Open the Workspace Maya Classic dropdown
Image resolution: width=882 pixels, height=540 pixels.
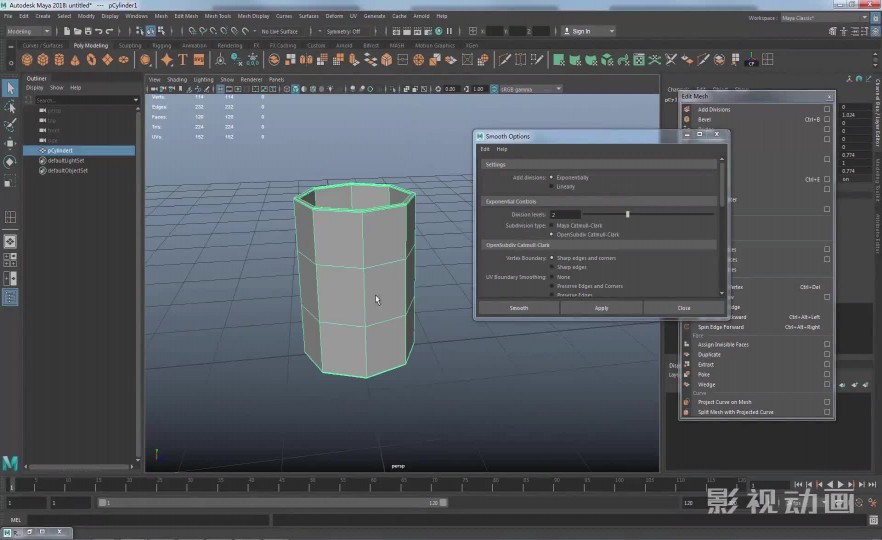coord(825,18)
